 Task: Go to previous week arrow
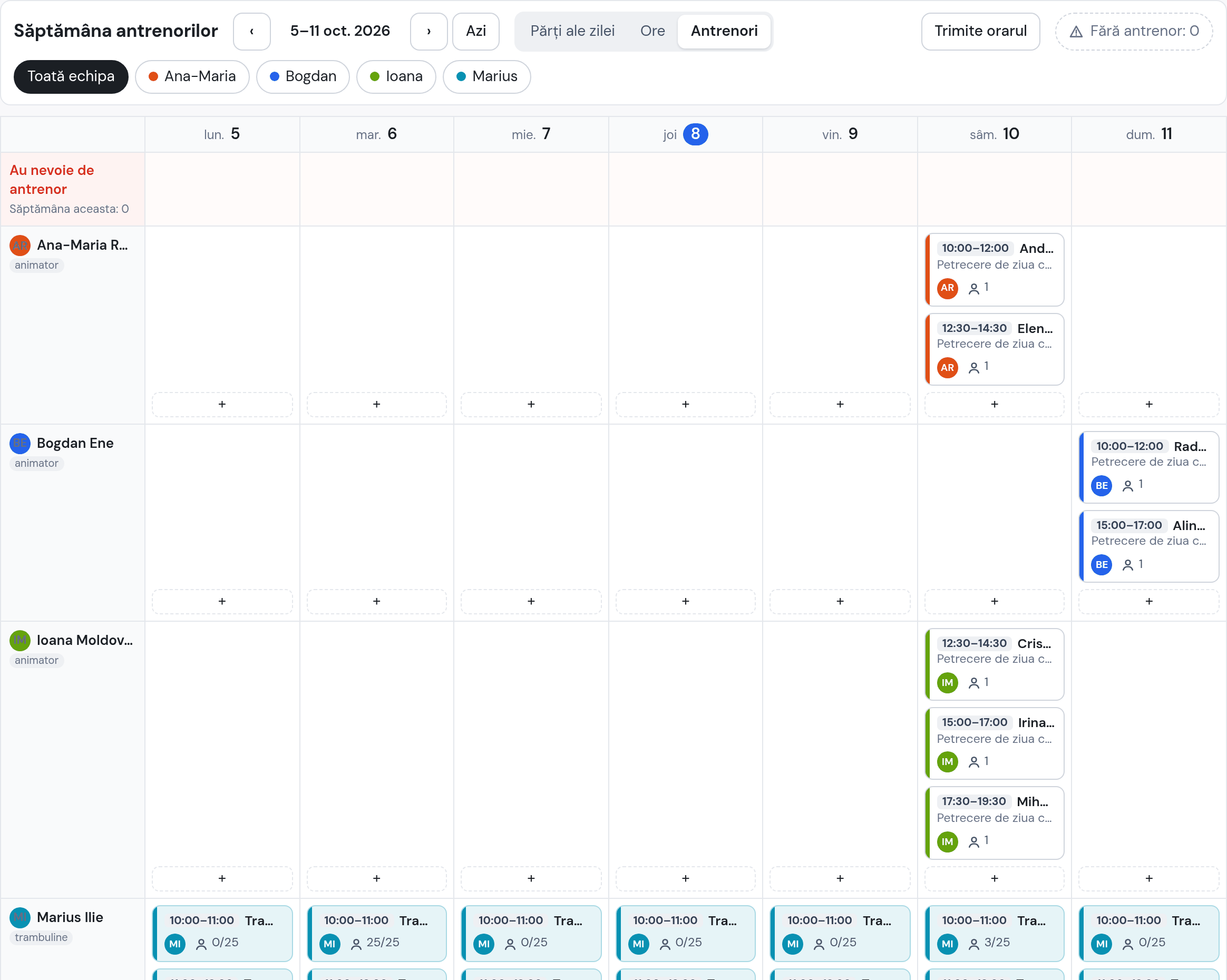tap(251, 31)
